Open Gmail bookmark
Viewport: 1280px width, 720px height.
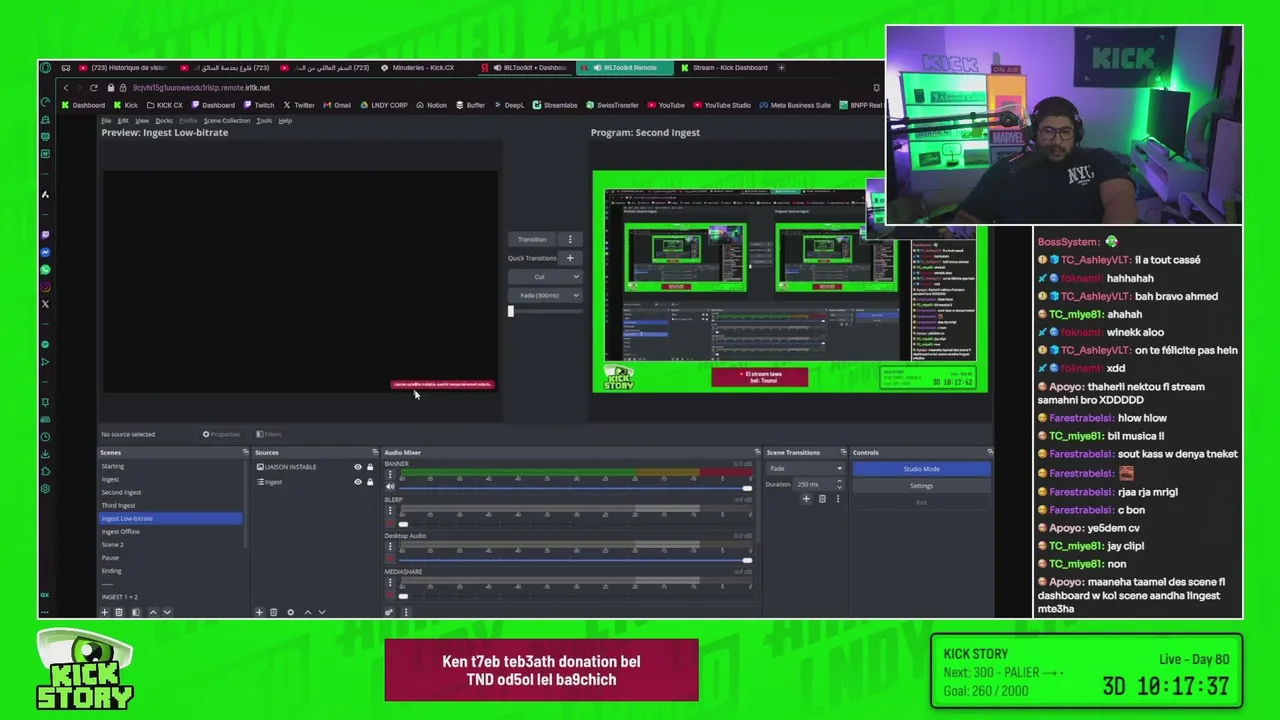[337, 105]
